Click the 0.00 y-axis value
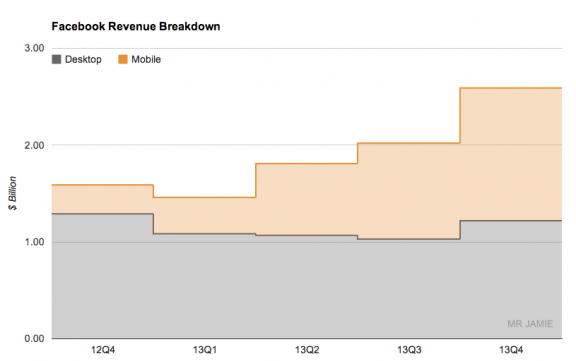This screenshot has height=361, width=576. click(x=34, y=339)
